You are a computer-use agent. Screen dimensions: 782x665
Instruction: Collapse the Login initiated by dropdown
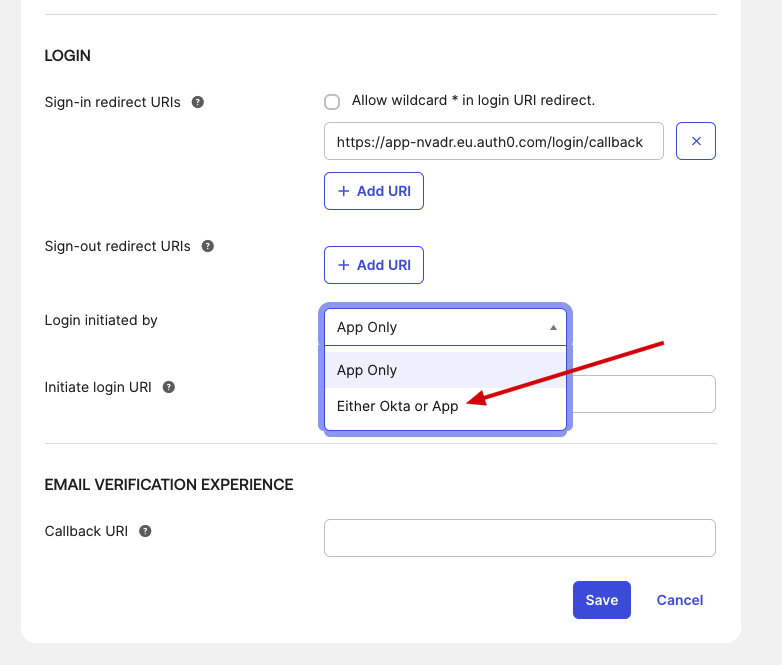coord(444,327)
